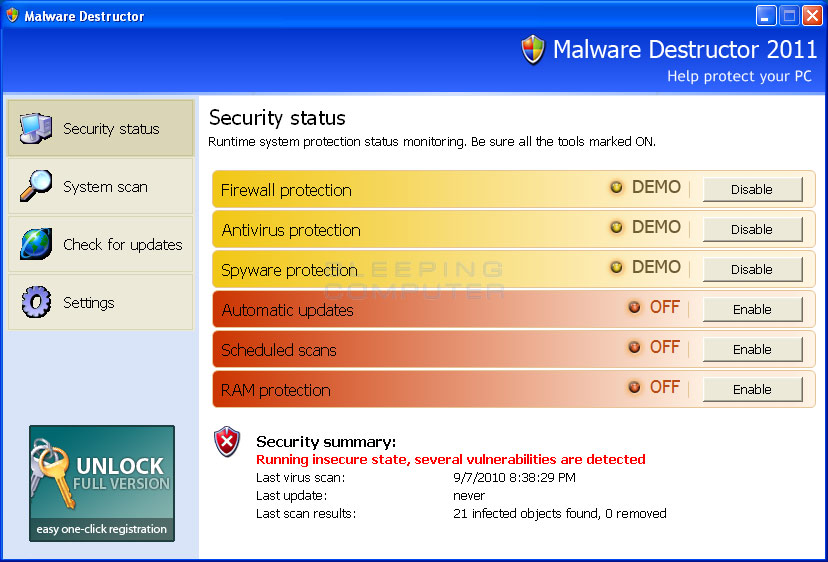Click the red status dot for Scheduled scans
The height and width of the screenshot is (562, 828).
click(634, 347)
